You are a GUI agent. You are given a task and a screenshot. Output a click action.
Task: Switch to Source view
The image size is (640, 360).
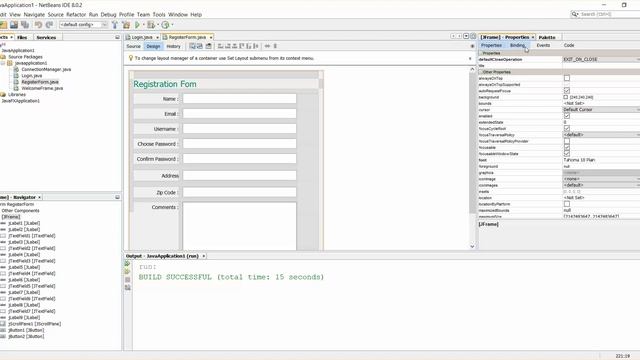133,46
